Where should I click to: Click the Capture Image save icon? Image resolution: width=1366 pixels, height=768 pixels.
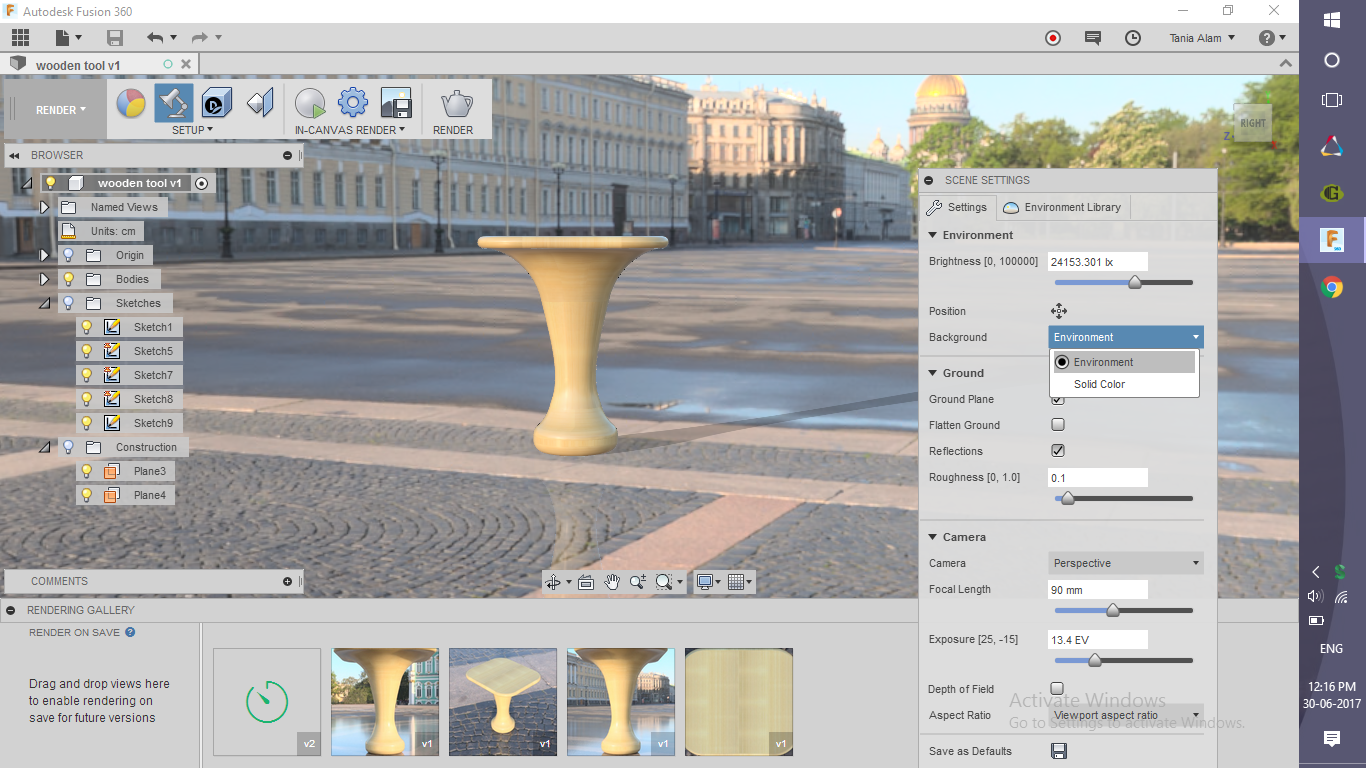[x=396, y=102]
